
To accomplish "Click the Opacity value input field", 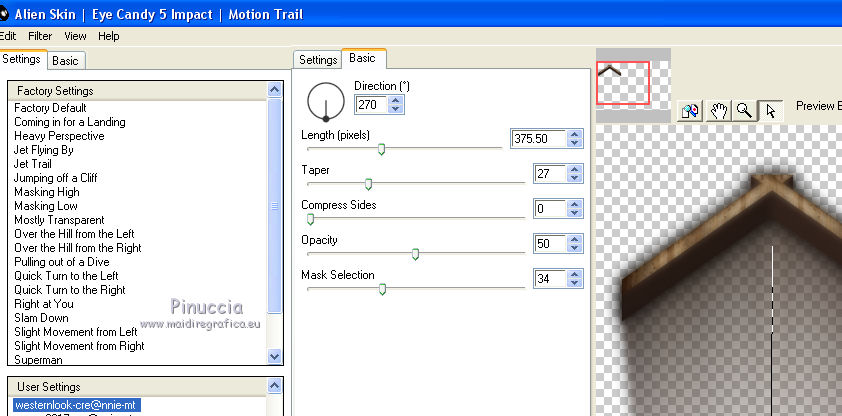I will pyautogui.click(x=550, y=244).
